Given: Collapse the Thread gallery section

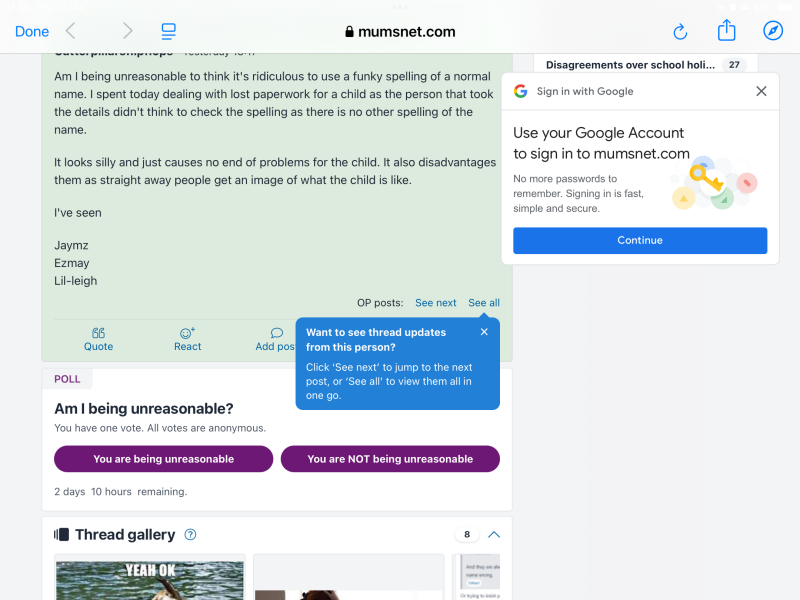Looking at the screenshot, I should click(494, 535).
